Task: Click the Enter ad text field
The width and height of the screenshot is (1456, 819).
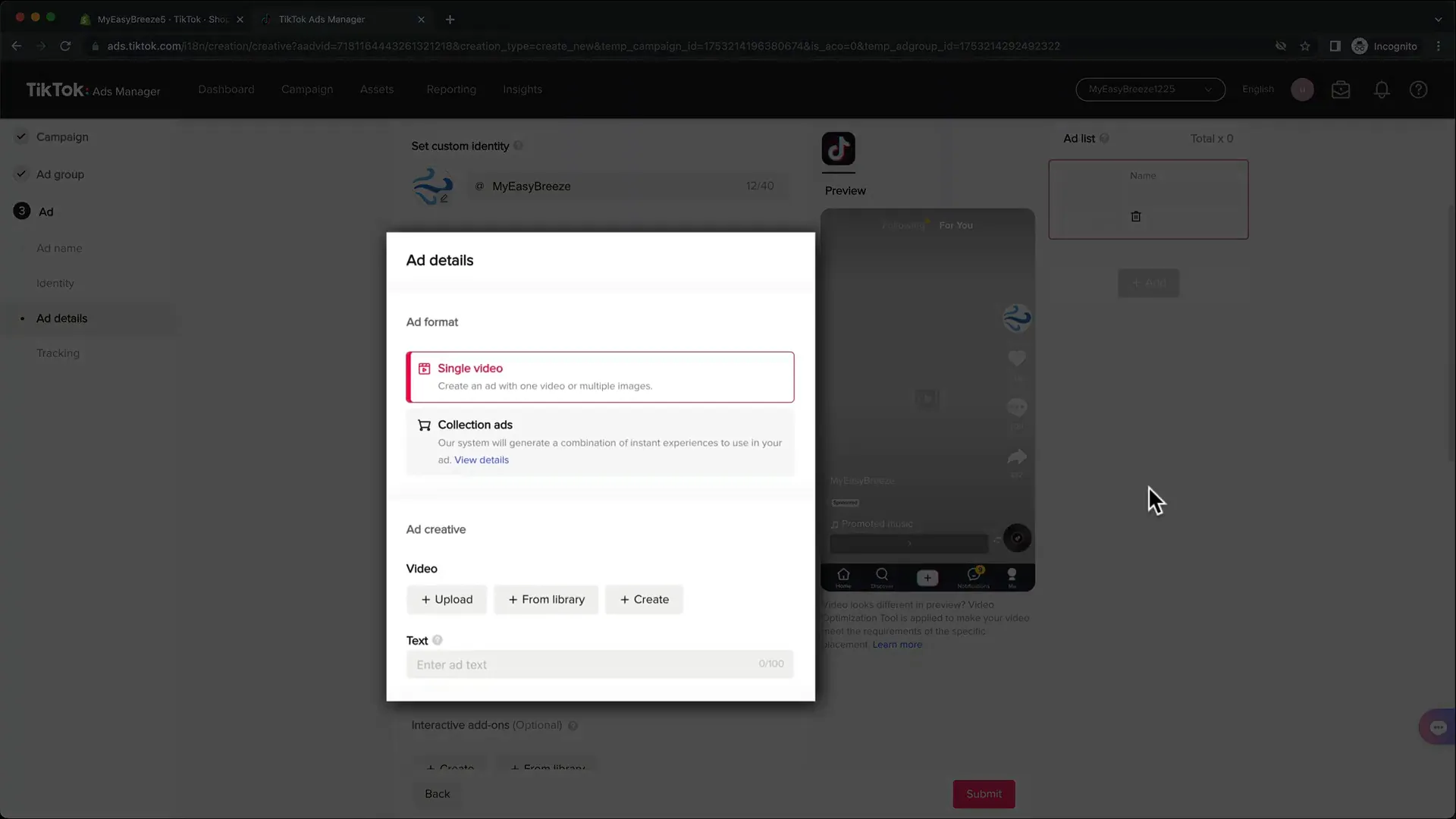Action: point(600,664)
